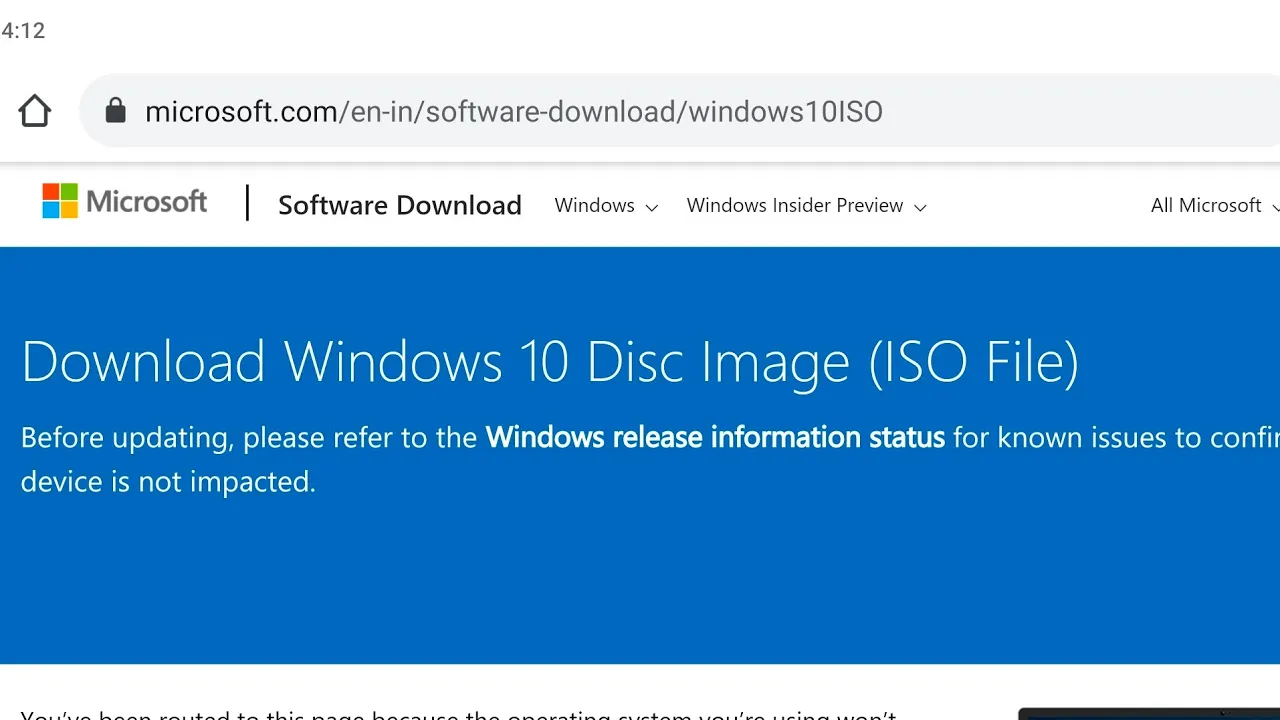Expand the Windows Insider Preview menu
Image resolution: width=1280 pixels, height=720 pixels.
tap(806, 206)
